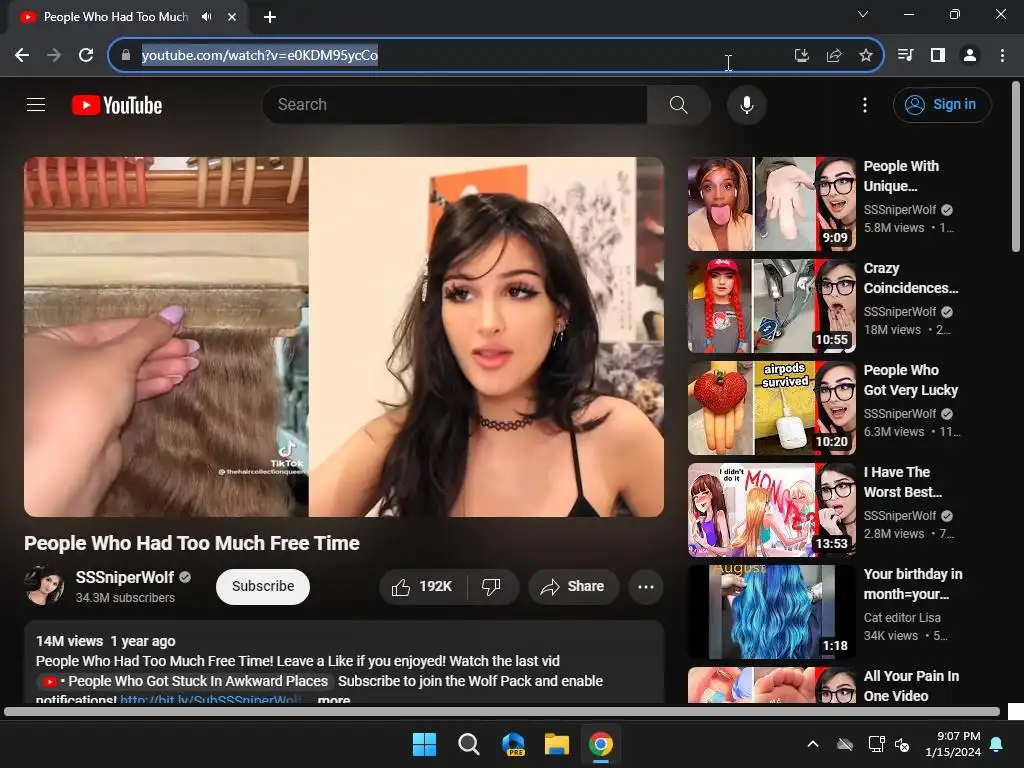Select the People Who Had Too Much tab
1024x768 pixels.
coord(128,17)
